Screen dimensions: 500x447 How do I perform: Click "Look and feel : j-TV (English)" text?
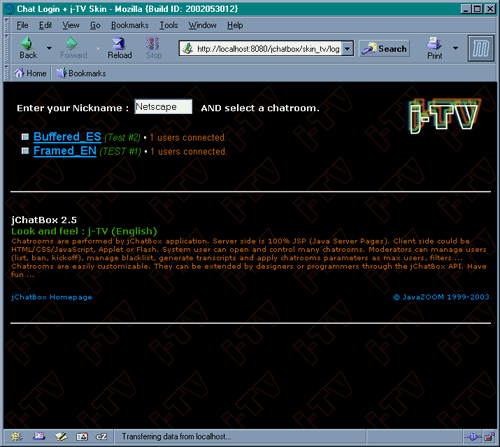[84, 231]
